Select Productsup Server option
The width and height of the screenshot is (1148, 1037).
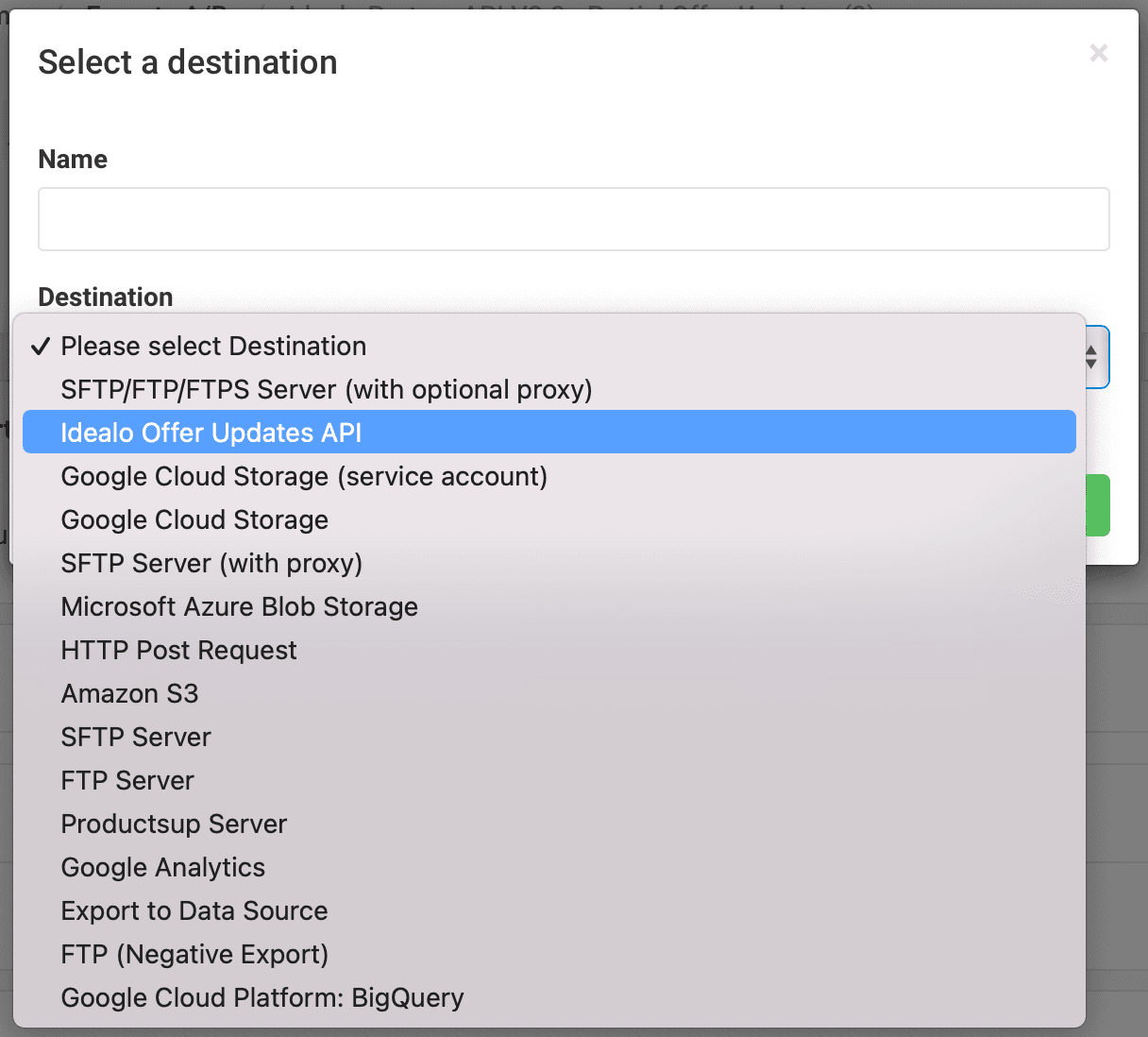[x=174, y=824]
